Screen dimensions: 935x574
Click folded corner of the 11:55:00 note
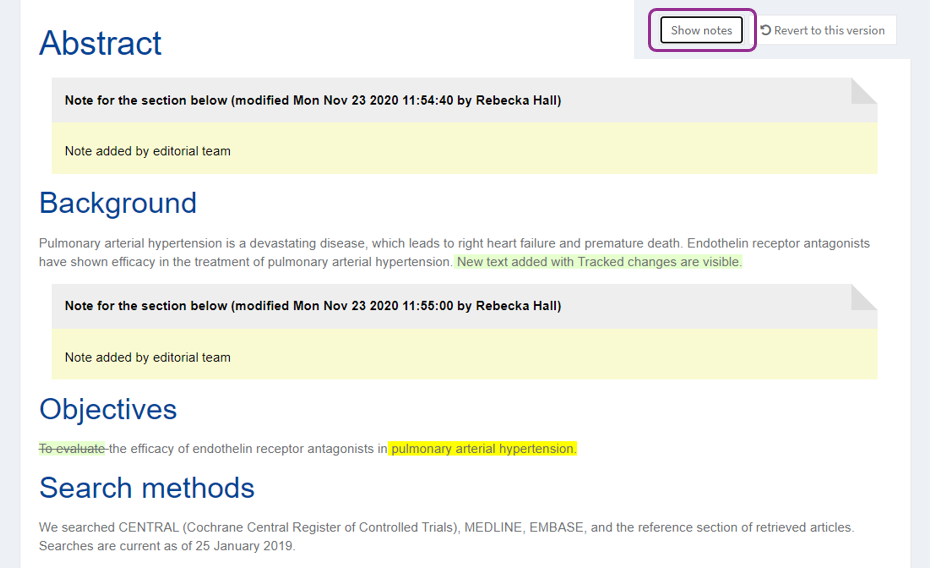[864, 297]
